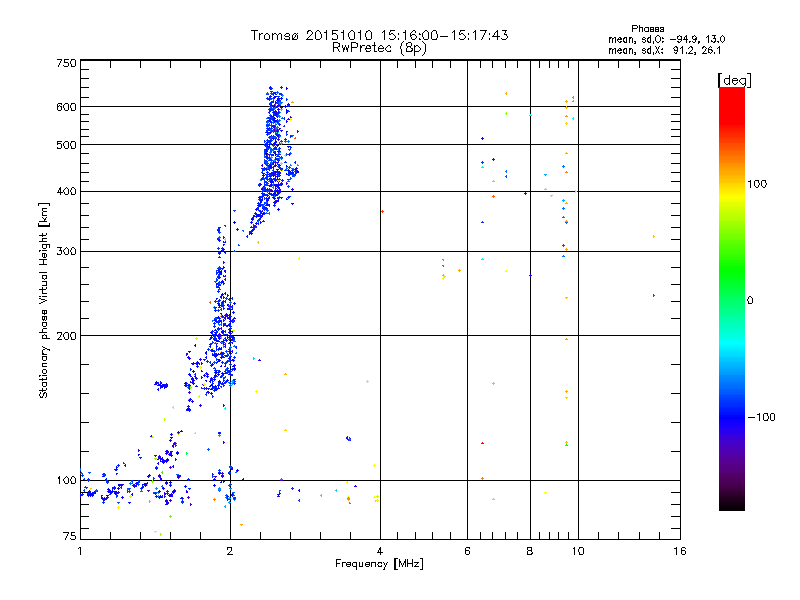Click the x-axis tick label '2'
800x600 pixels.
pyautogui.click(x=230, y=551)
